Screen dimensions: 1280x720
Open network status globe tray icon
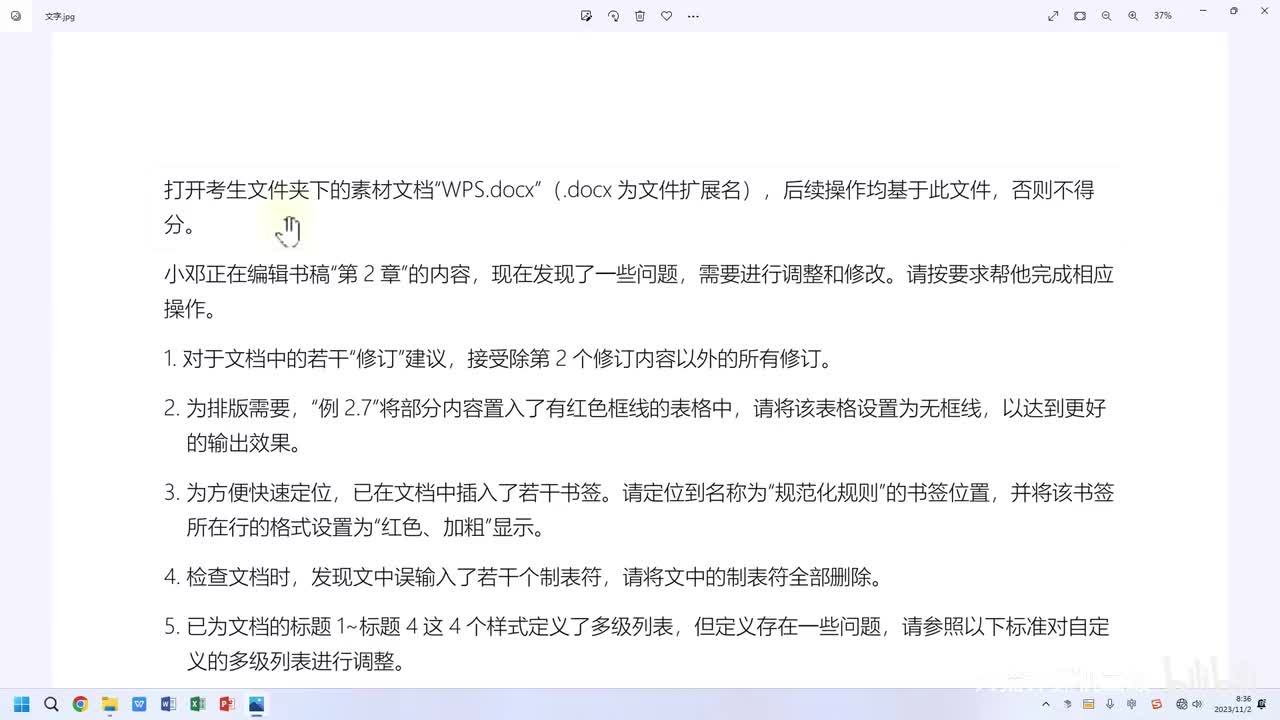1182,704
